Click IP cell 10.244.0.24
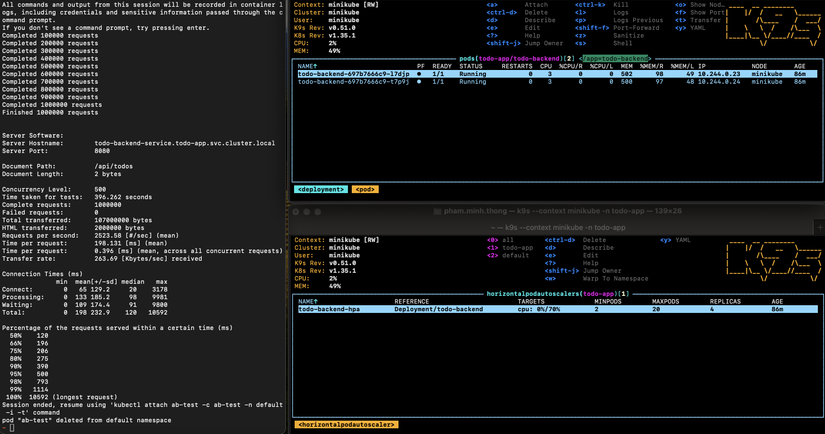This screenshot has width=825, height=434. (x=719, y=82)
